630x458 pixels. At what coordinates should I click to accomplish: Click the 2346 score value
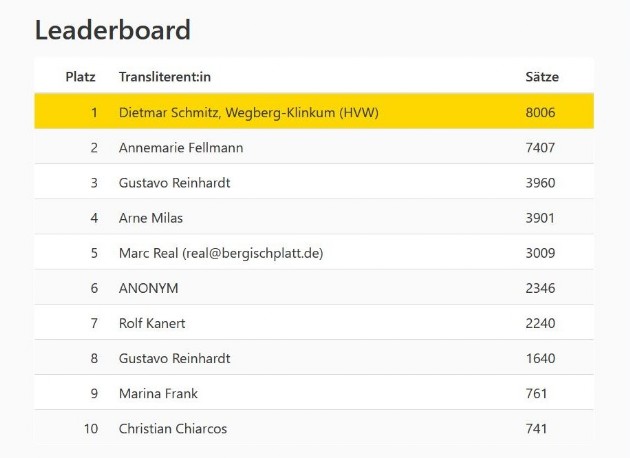click(540, 288)
